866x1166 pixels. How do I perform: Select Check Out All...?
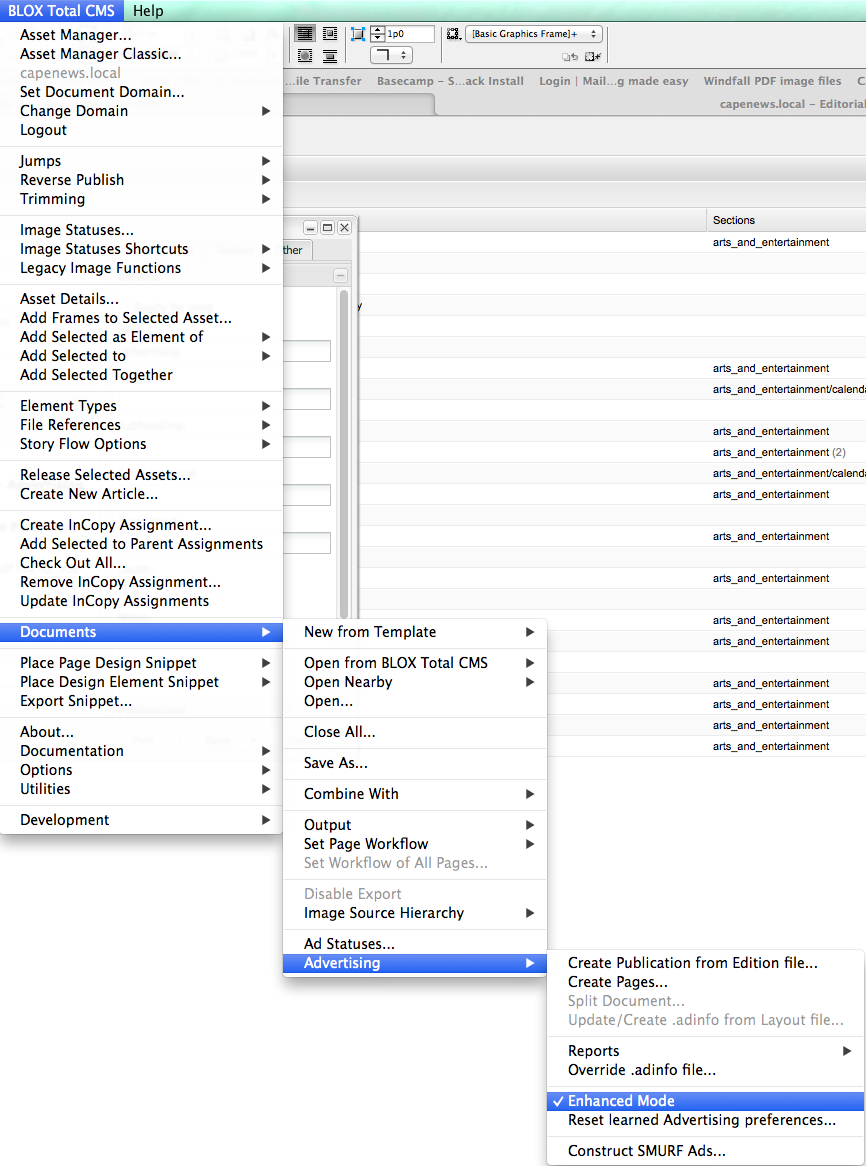point(141,563)
